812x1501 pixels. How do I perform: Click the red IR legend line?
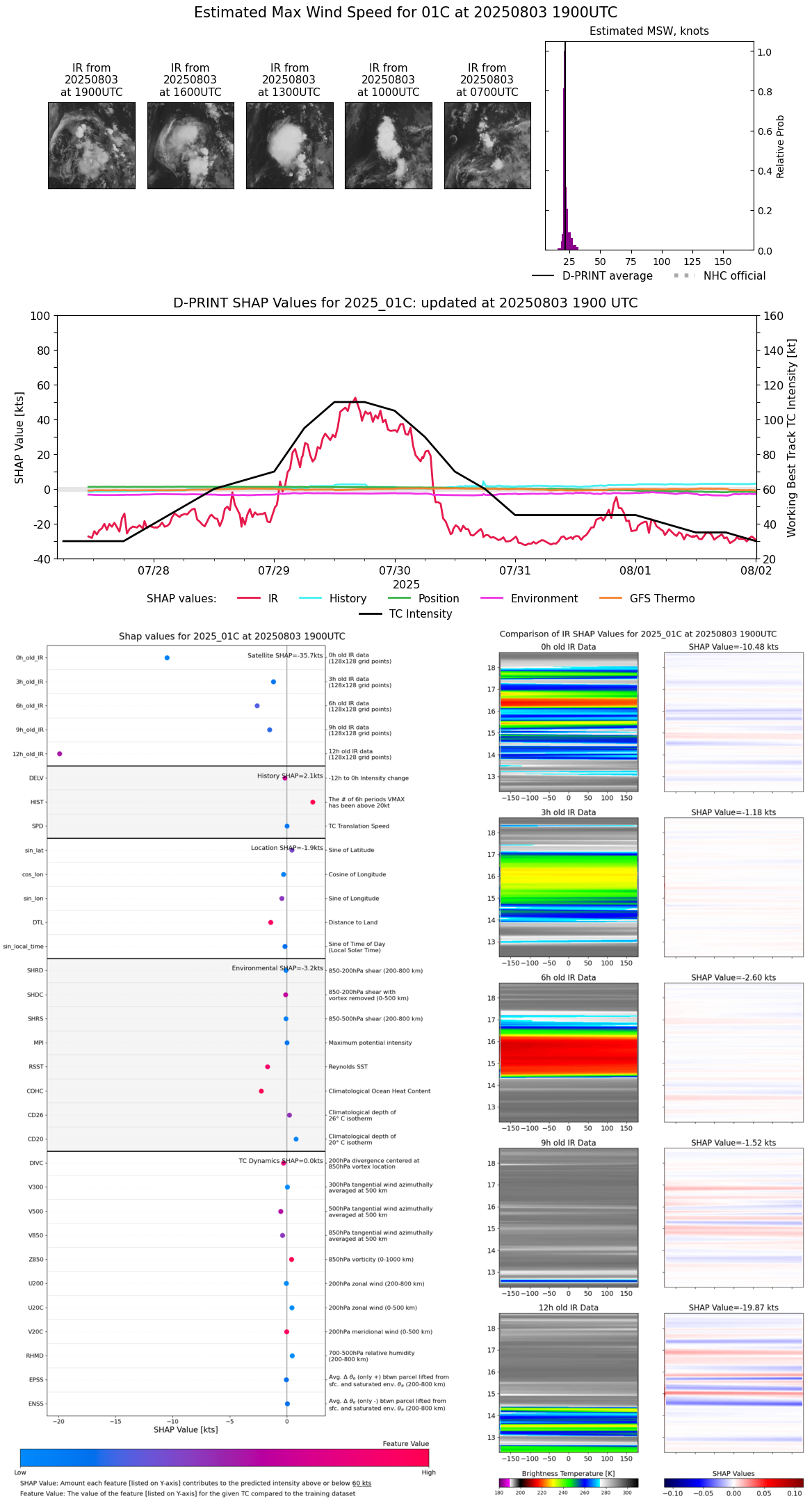[249, 598]
